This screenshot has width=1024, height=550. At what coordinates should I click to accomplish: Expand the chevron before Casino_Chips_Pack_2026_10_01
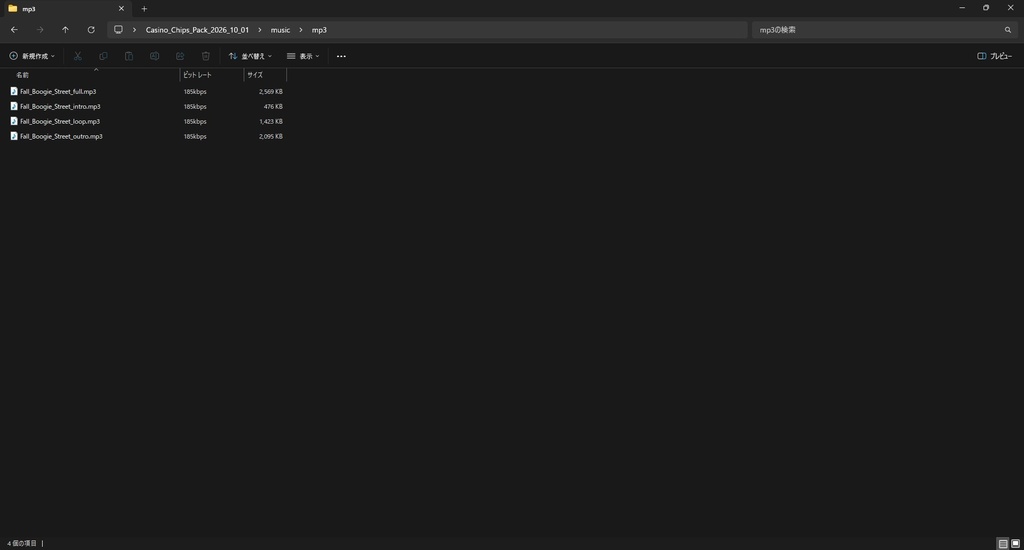pyautogui.click(x=135, y=30)
